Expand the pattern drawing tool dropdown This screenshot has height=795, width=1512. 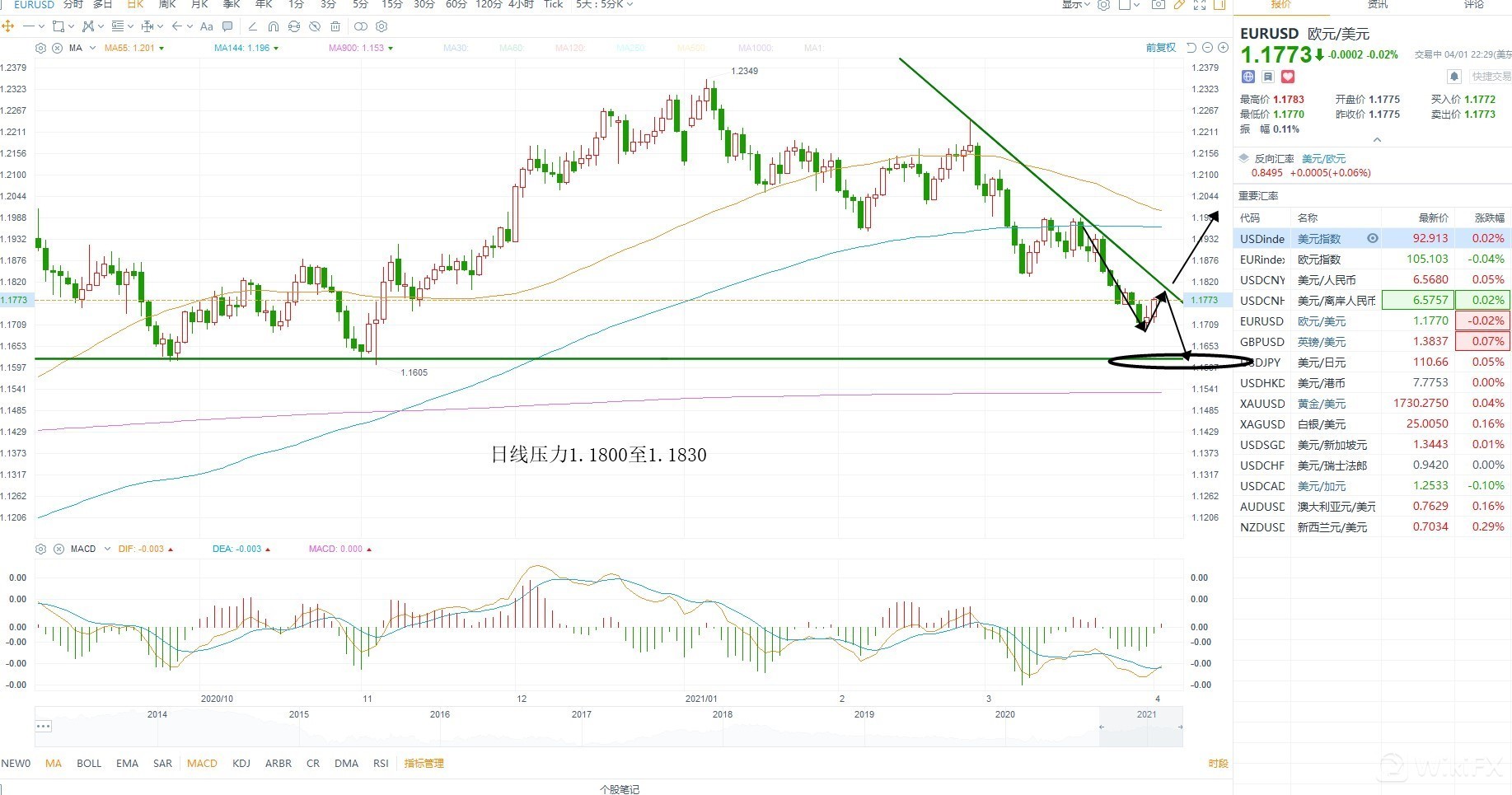click(101, 26)
